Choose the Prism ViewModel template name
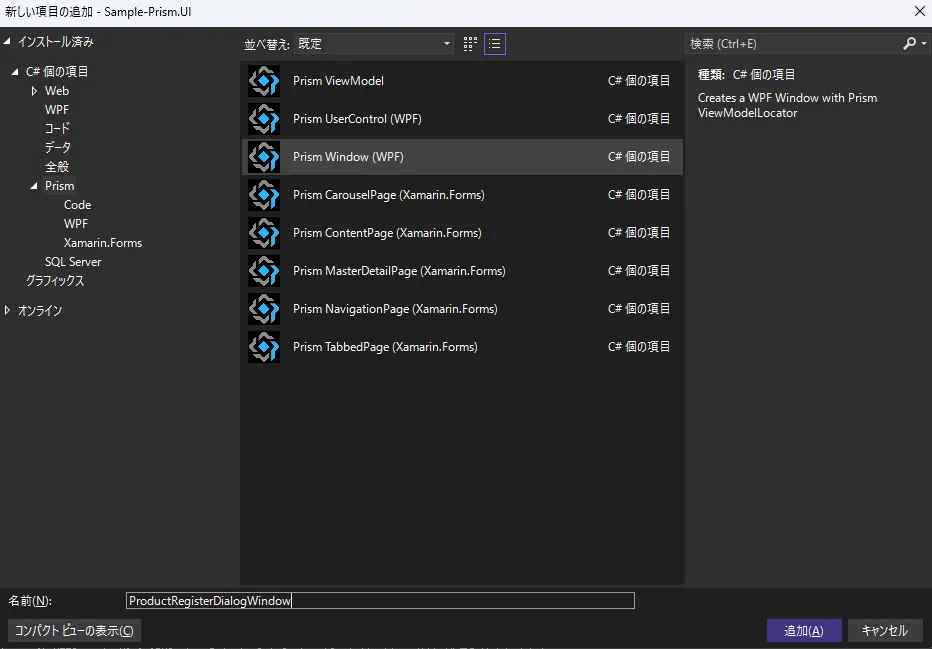 338,81
